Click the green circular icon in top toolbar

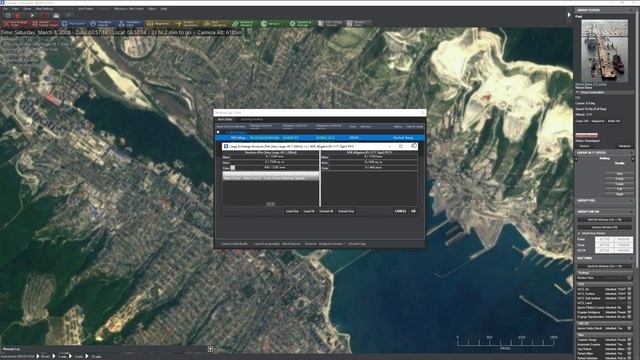pyautogui.click(x=8, y=16)
